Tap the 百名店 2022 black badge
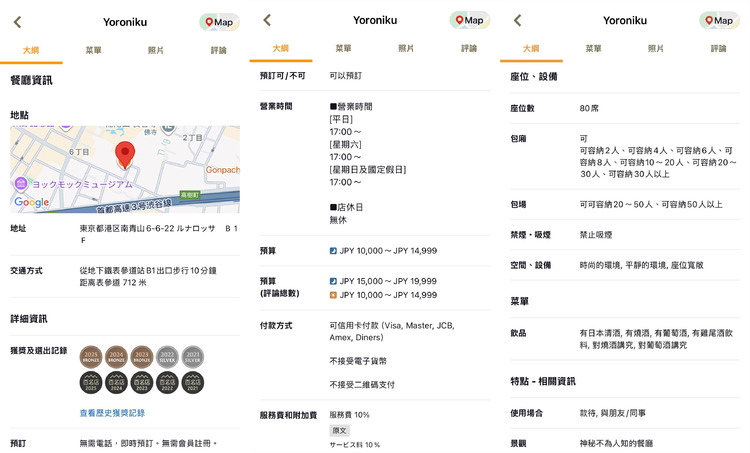This screenshot has height=453, width=750. 167,383
